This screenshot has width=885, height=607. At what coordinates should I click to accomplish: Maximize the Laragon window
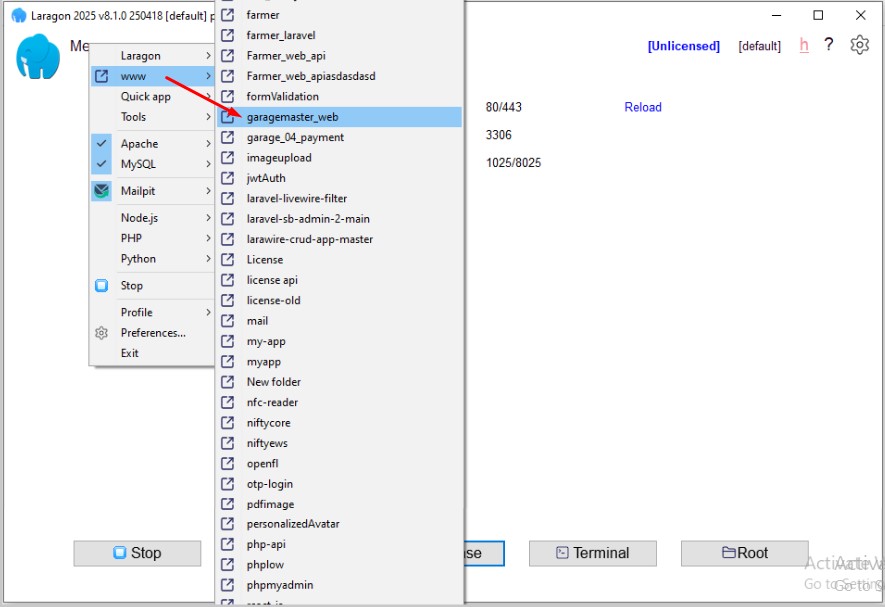pyautogui.click(x=818, y=15)
